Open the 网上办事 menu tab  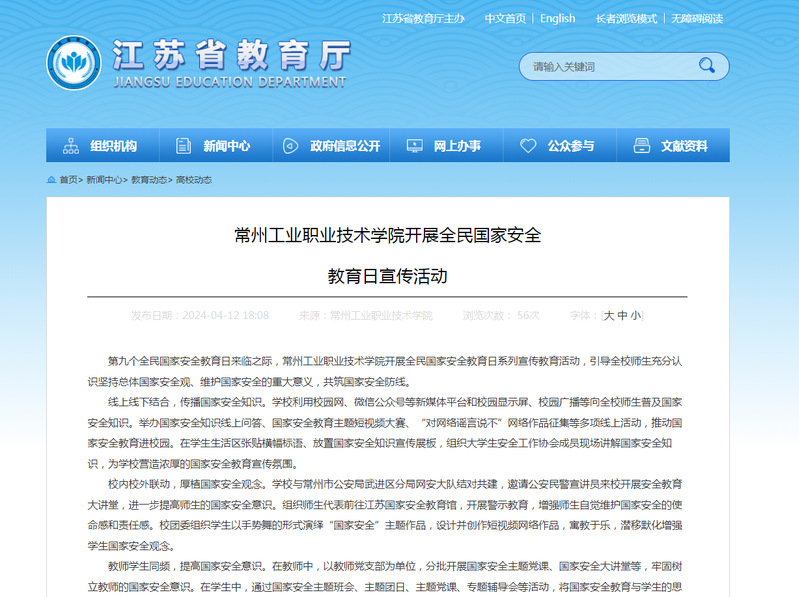pyautogui.click(x=456, y=146)
